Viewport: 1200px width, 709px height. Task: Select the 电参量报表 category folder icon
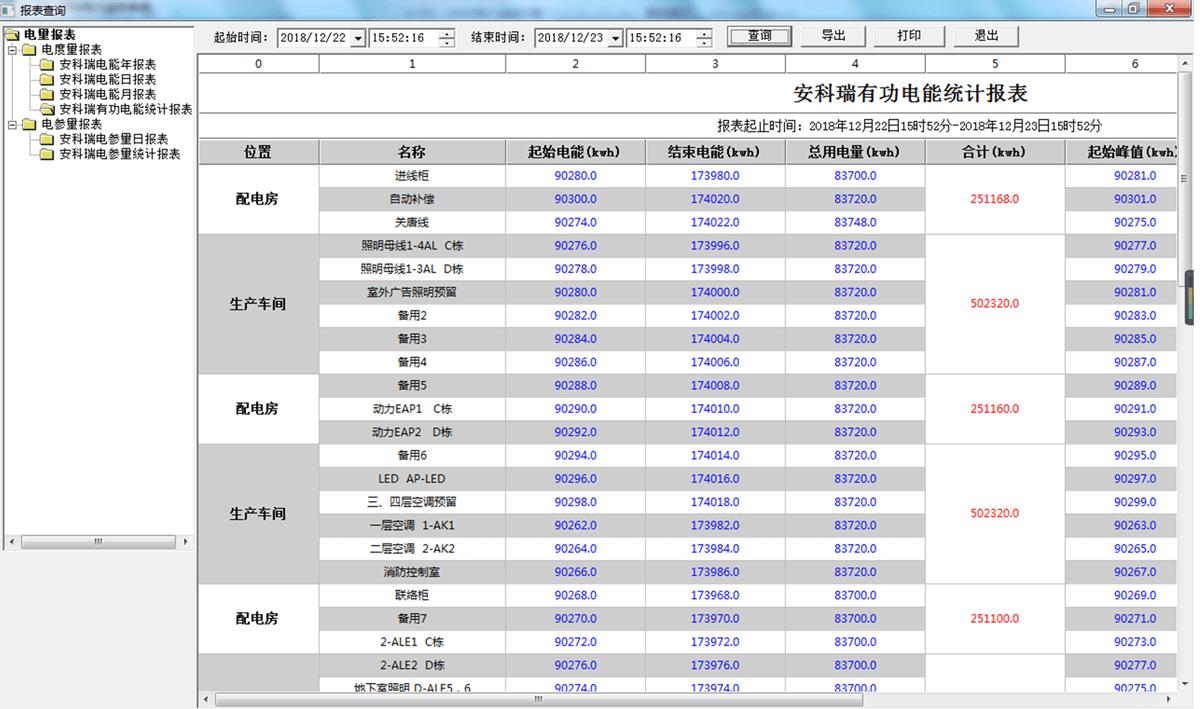click(27, 124)
